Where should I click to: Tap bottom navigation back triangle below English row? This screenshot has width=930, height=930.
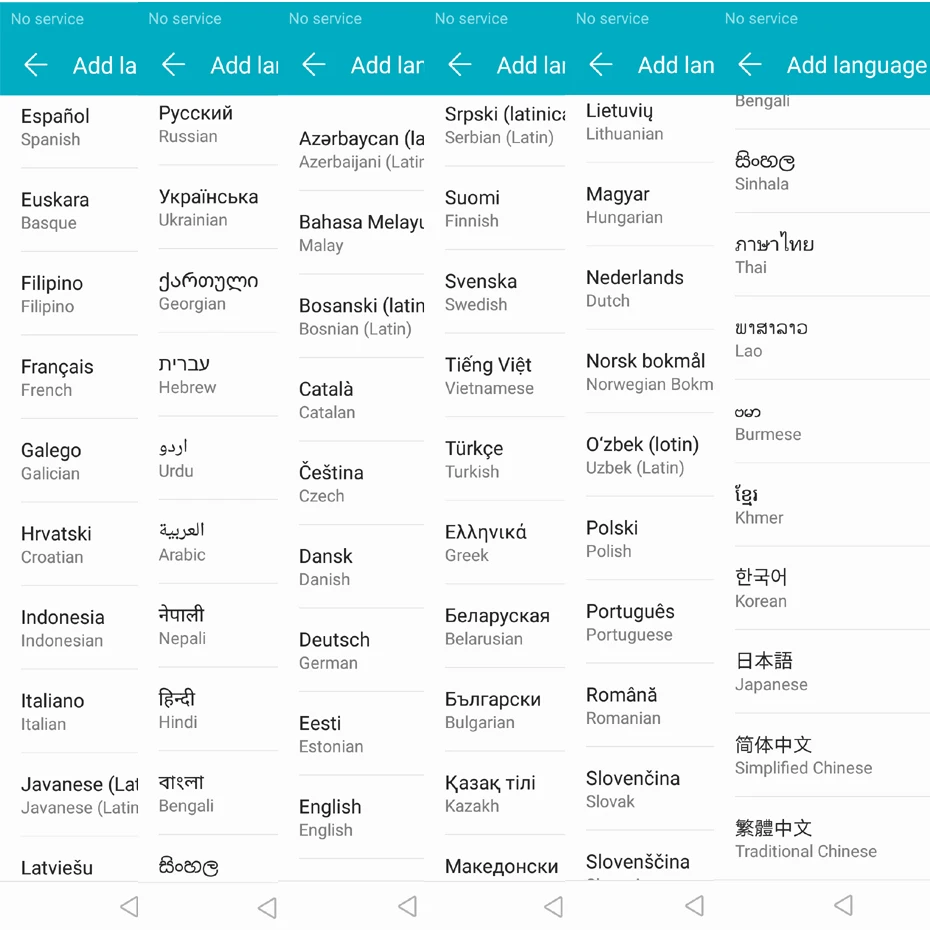click(407, 906)
